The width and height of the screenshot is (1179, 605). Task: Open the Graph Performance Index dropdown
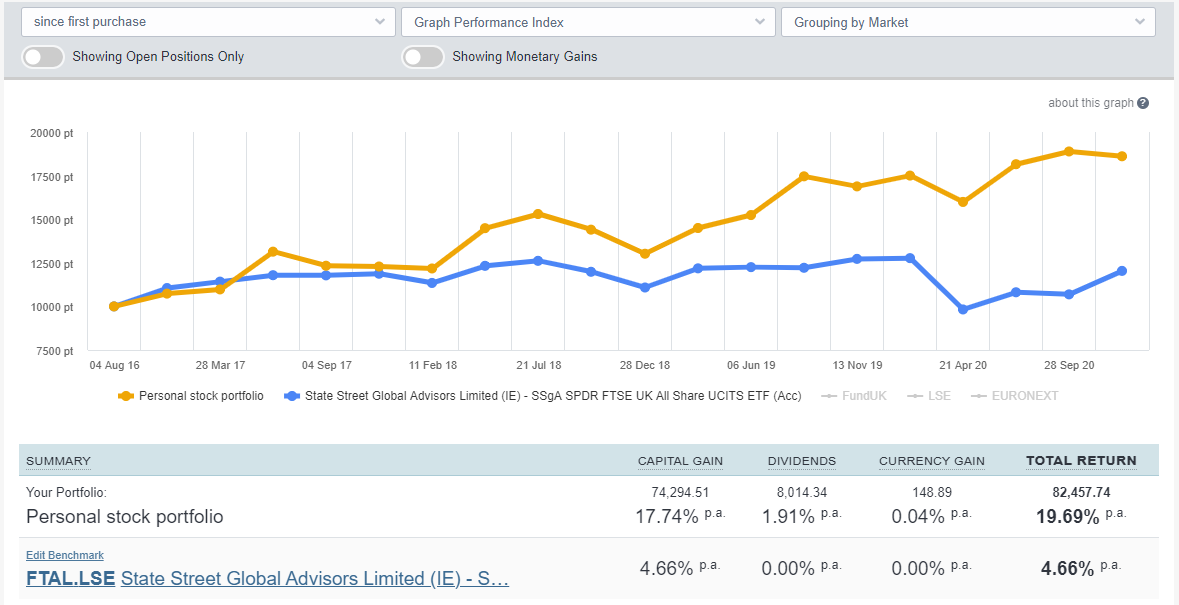[588, 21]
